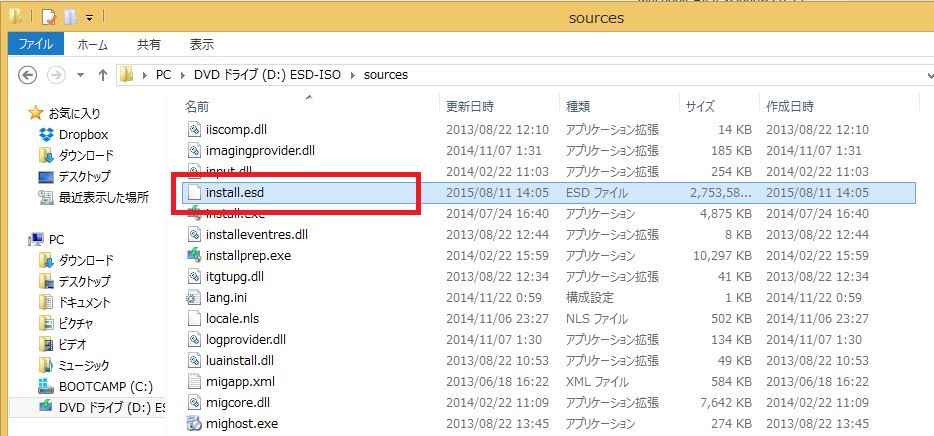Select migapp.xml file
934x436 pixels.
pyautogui.click(x=240, y=381)
